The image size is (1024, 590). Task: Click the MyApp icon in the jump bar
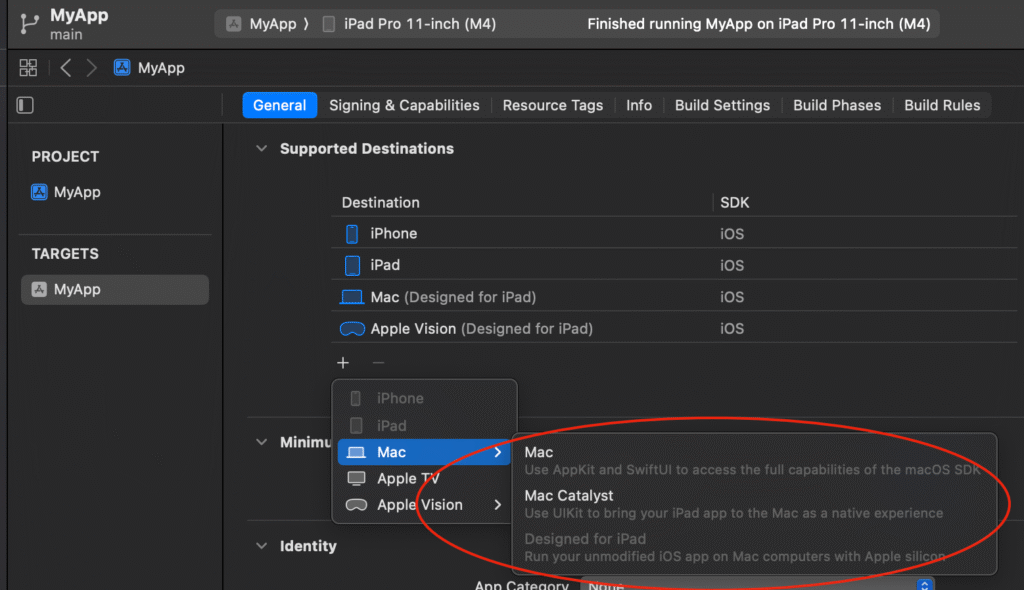point(122,67)
